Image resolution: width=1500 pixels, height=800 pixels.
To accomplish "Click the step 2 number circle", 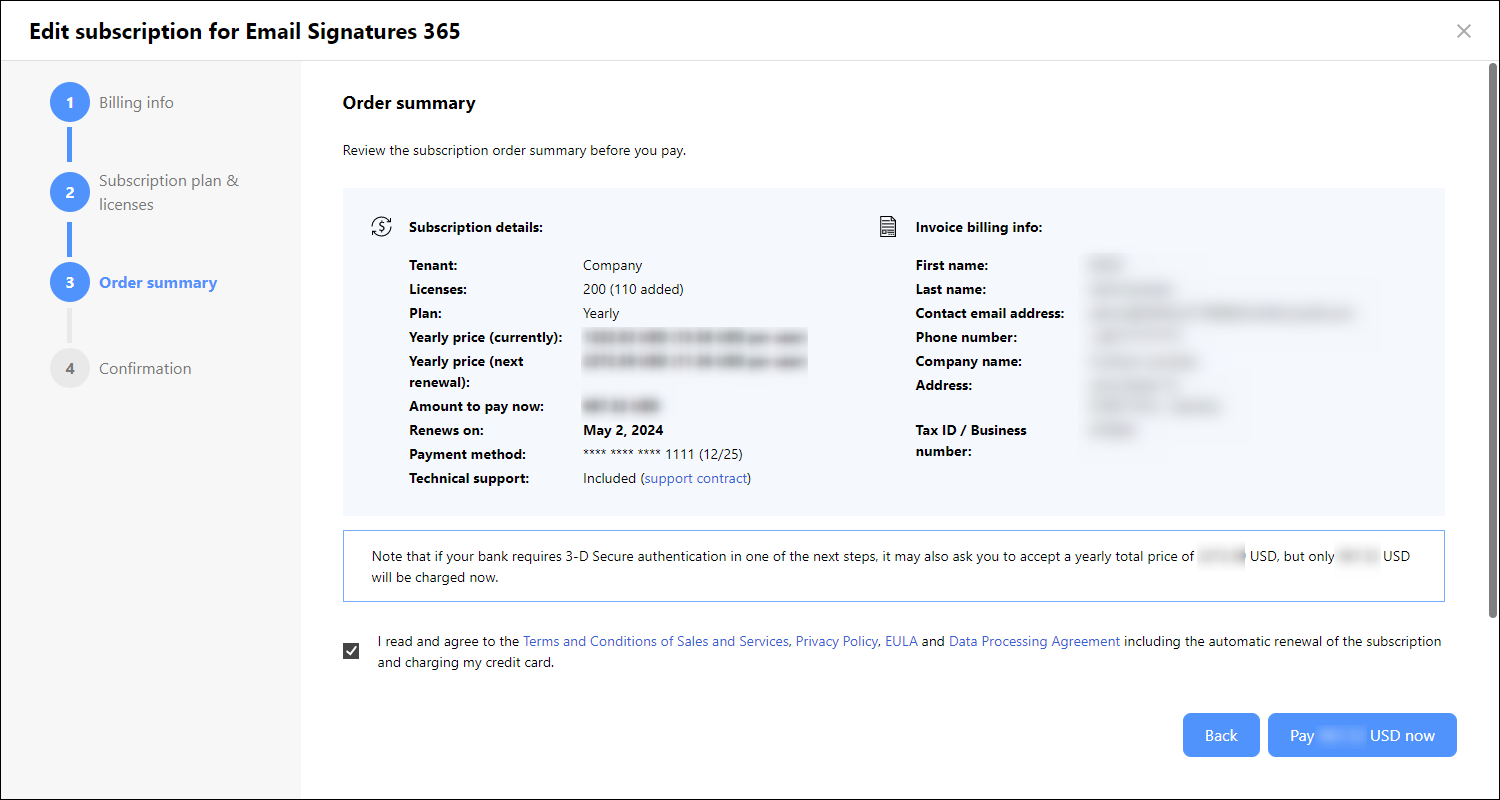I will pos(70,192).
